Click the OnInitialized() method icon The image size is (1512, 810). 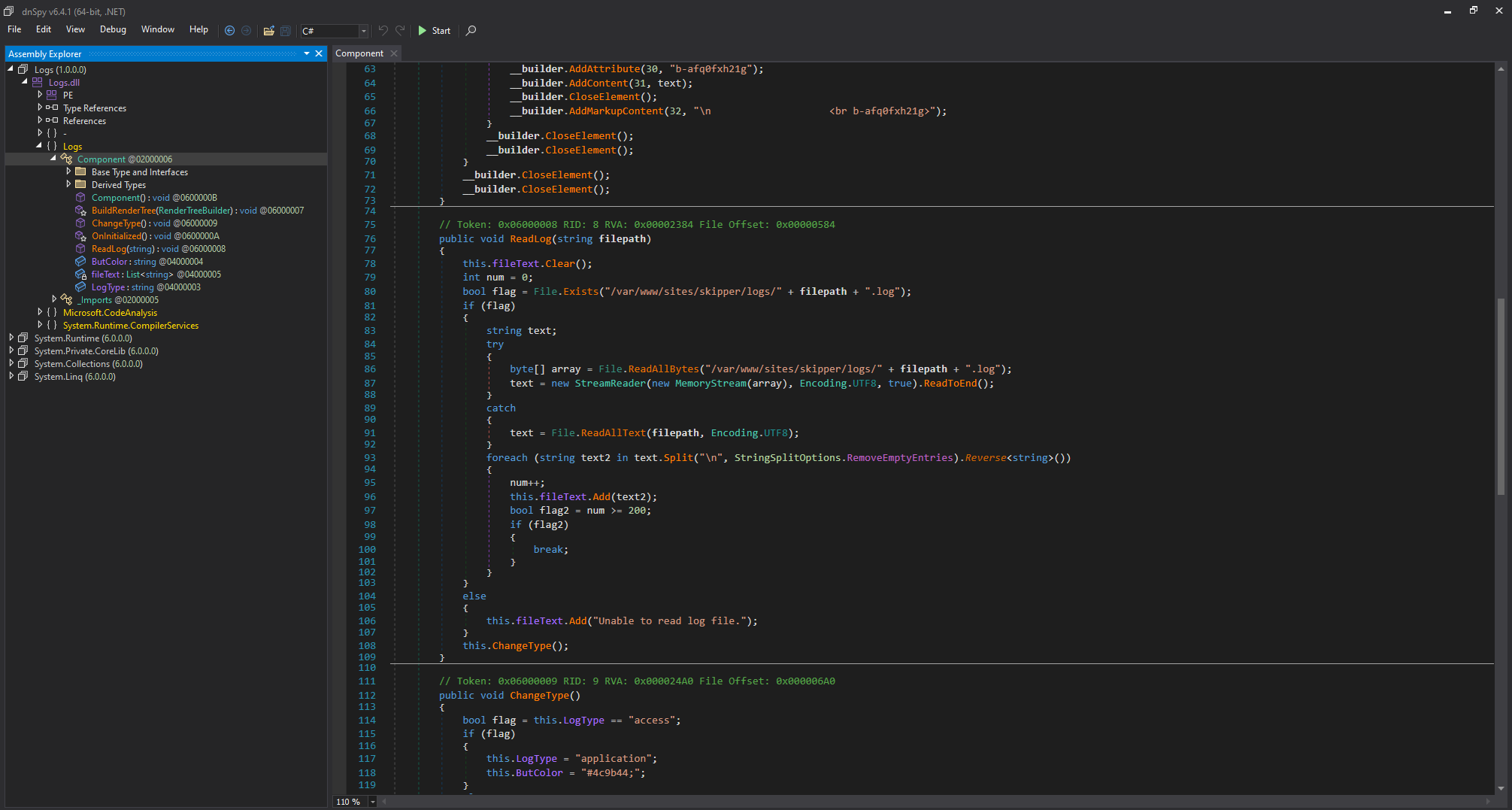tap(80, 236)
